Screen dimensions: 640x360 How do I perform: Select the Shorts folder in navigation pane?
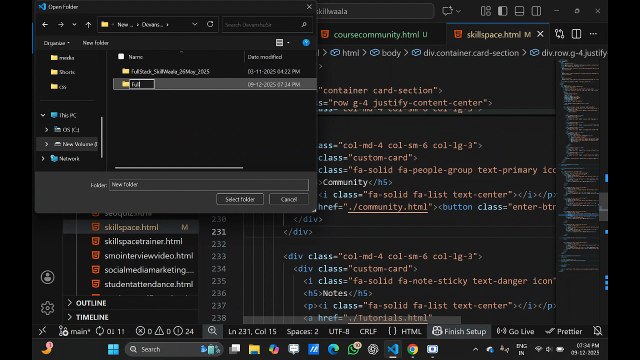[x=63, y=72]
